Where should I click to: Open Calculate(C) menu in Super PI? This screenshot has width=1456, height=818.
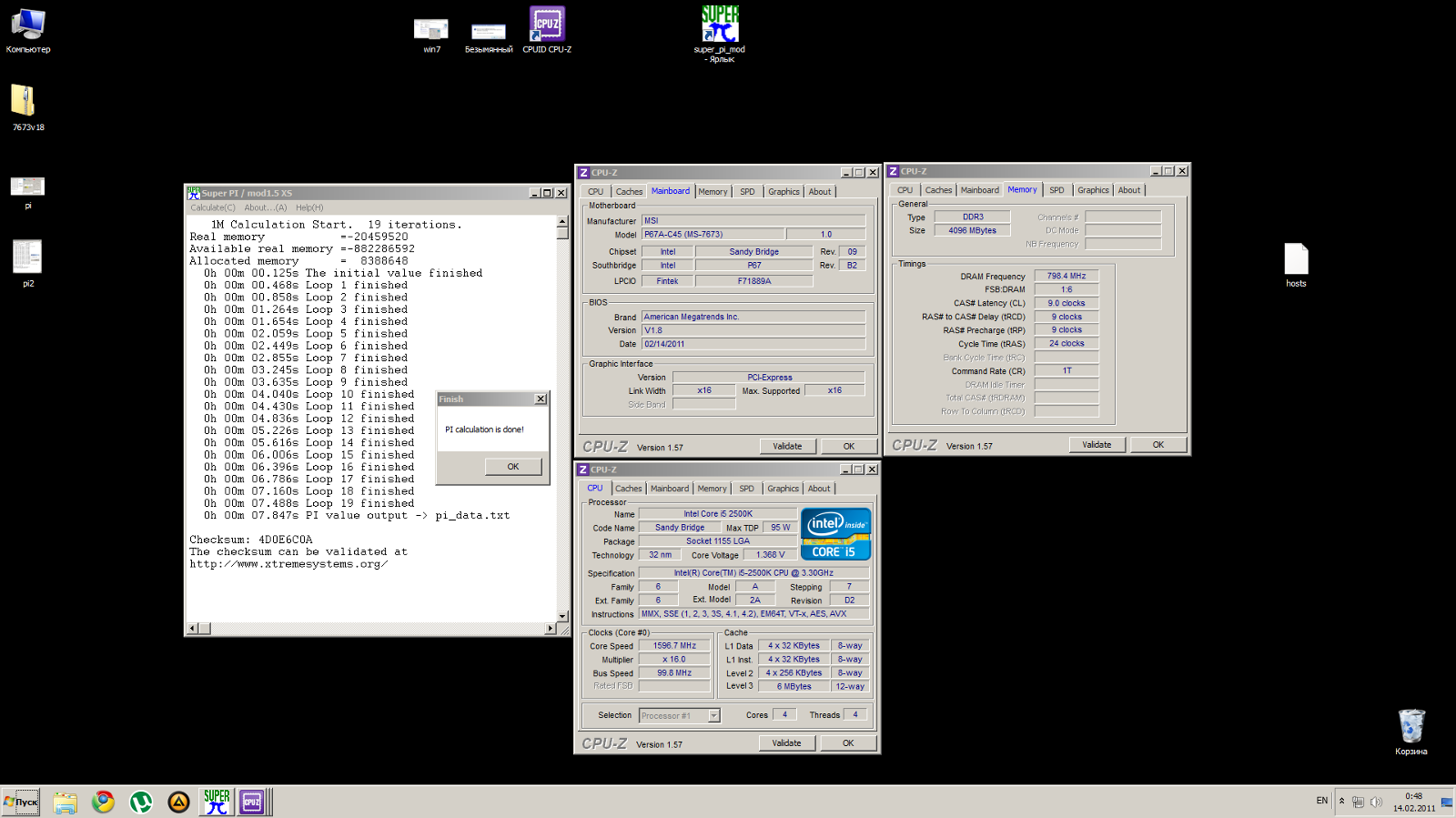pyautogui.click(x=213, y=207)
